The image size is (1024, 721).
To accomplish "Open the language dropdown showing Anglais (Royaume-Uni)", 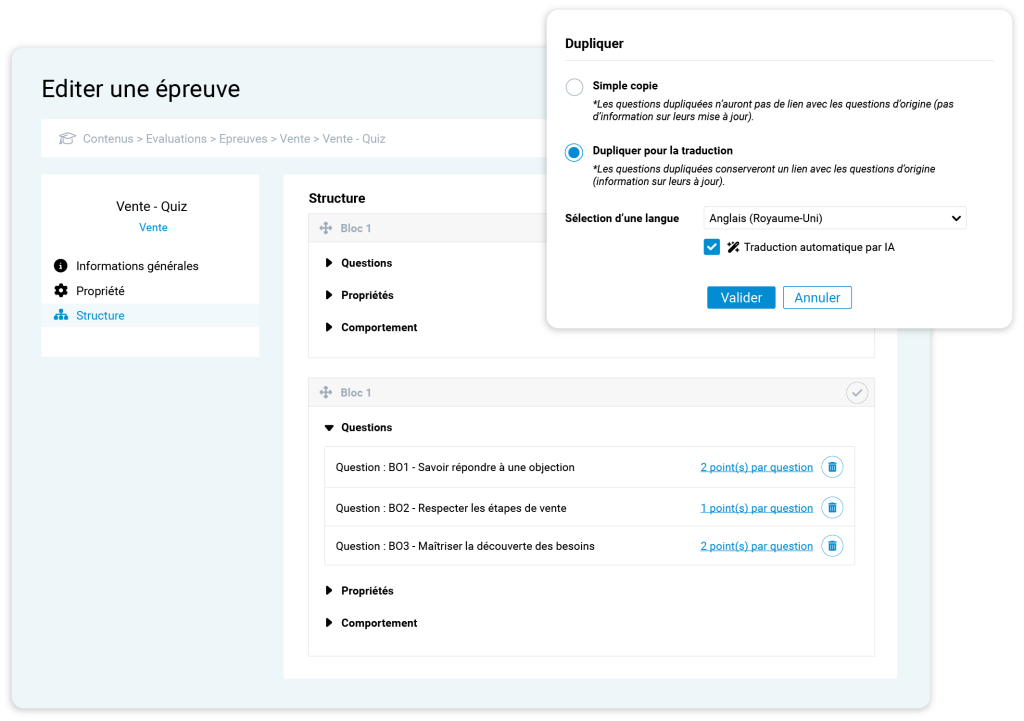I will coord(835,218).
